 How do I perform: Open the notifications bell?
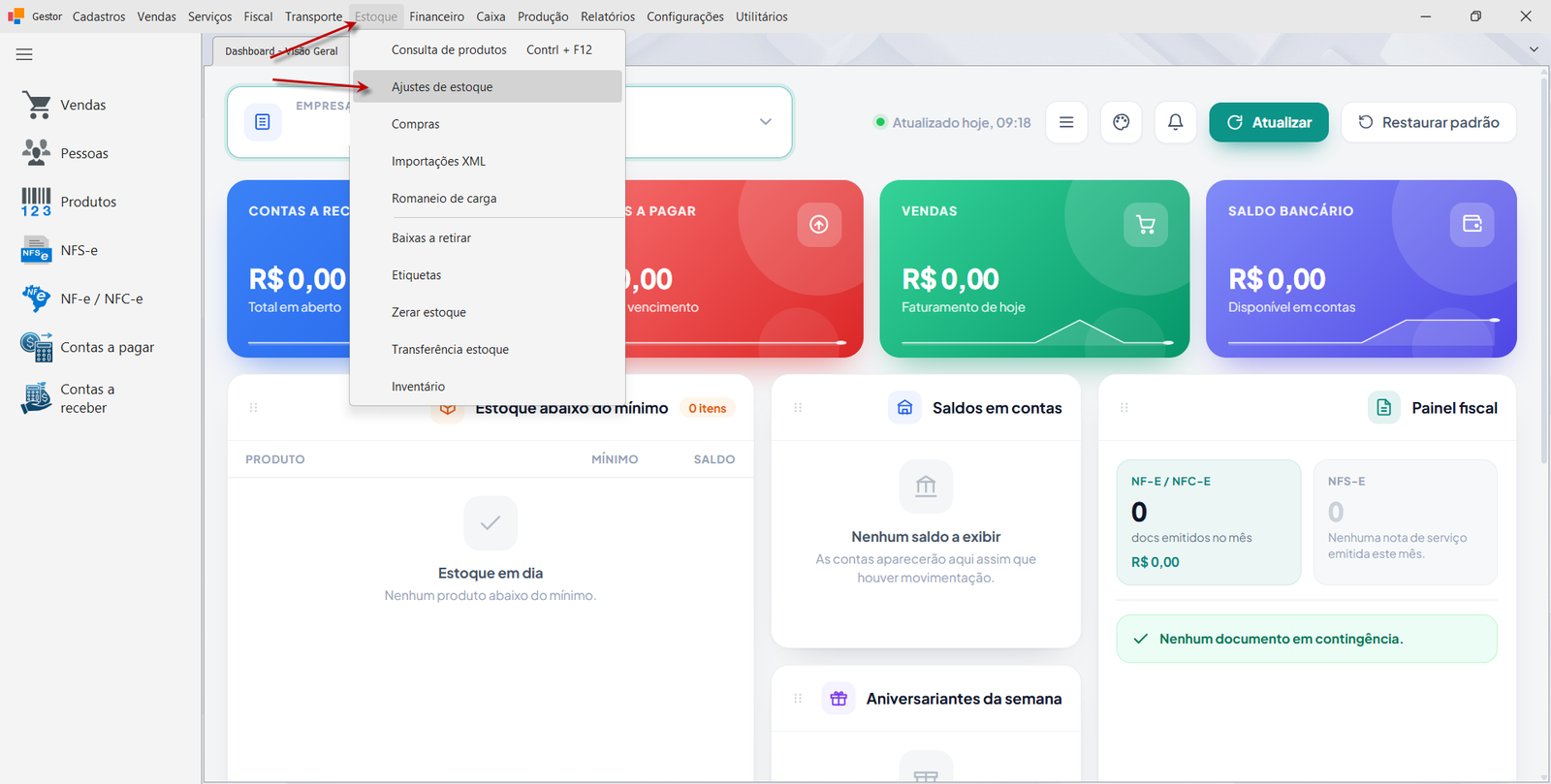coord(1175,122)
